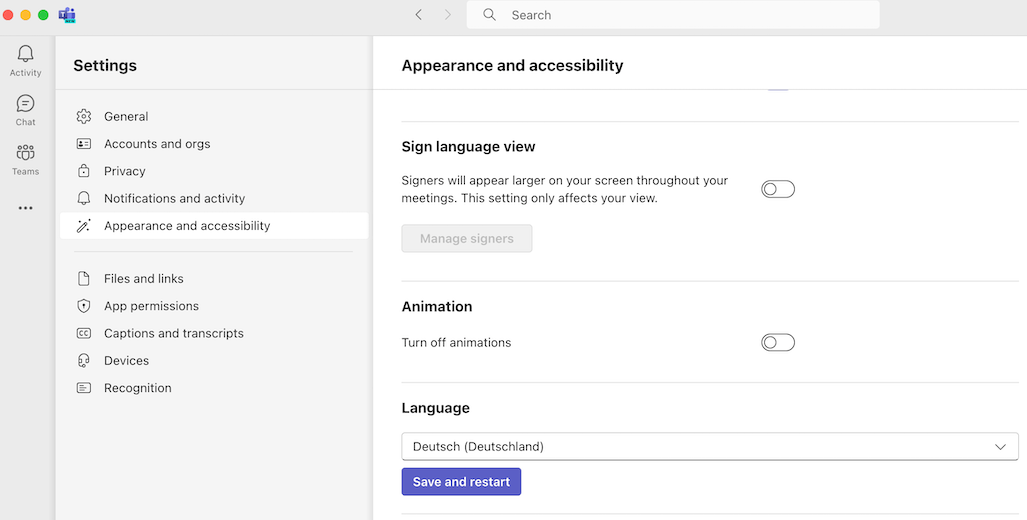This screenshot has height=520, width=1027.
Task: Enable the Sign language view toggle
Action: [x=777, y=189]
